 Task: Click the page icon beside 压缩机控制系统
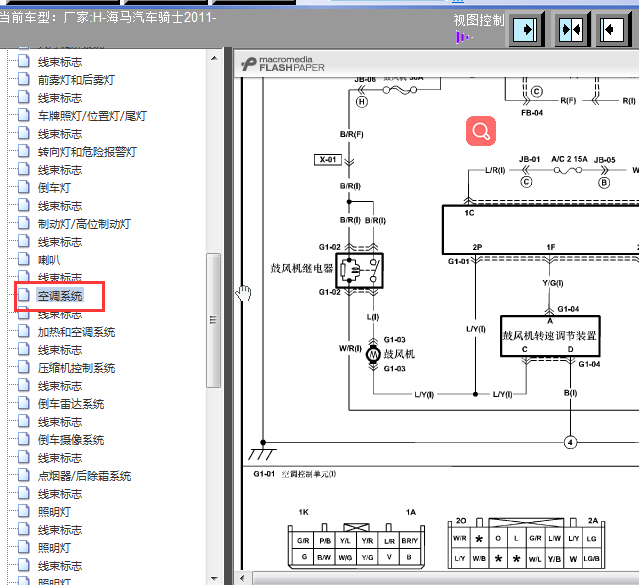[24, 366]
